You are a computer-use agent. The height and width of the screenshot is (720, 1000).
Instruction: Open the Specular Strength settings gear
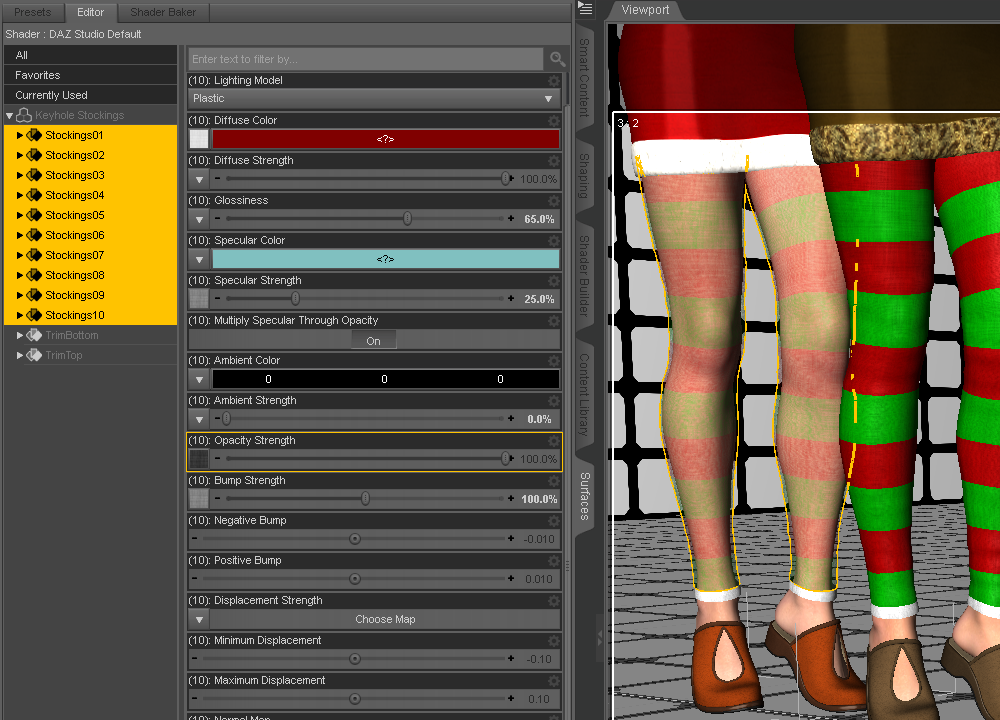pyautogui.click(x=554, y=281)
